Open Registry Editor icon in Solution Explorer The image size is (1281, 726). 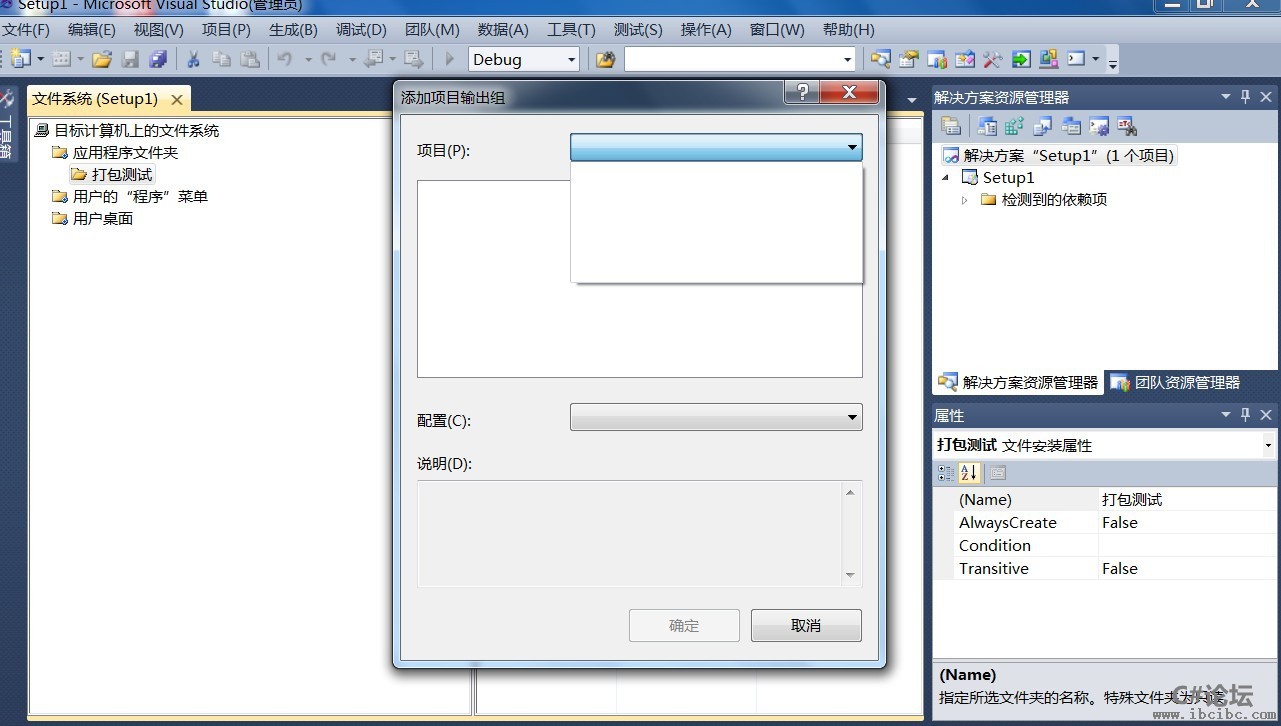pyautogui.click(x=1014, y=126)
